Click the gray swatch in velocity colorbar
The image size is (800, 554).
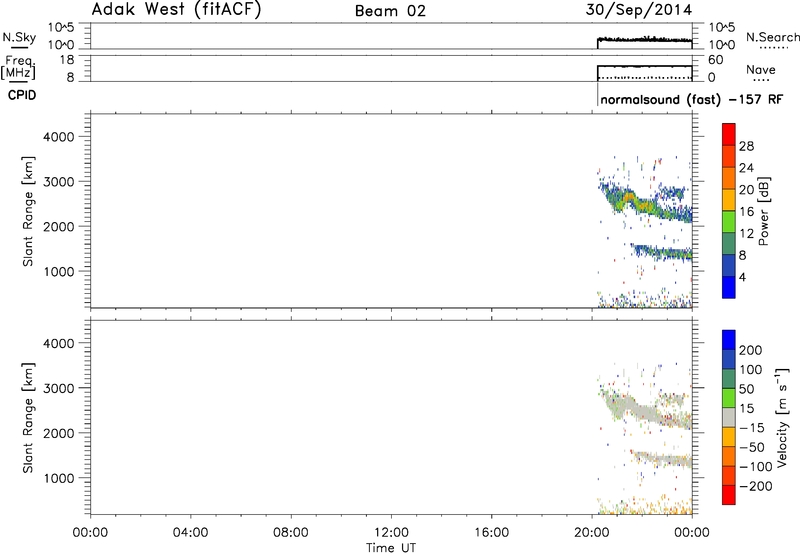[729, 418]
